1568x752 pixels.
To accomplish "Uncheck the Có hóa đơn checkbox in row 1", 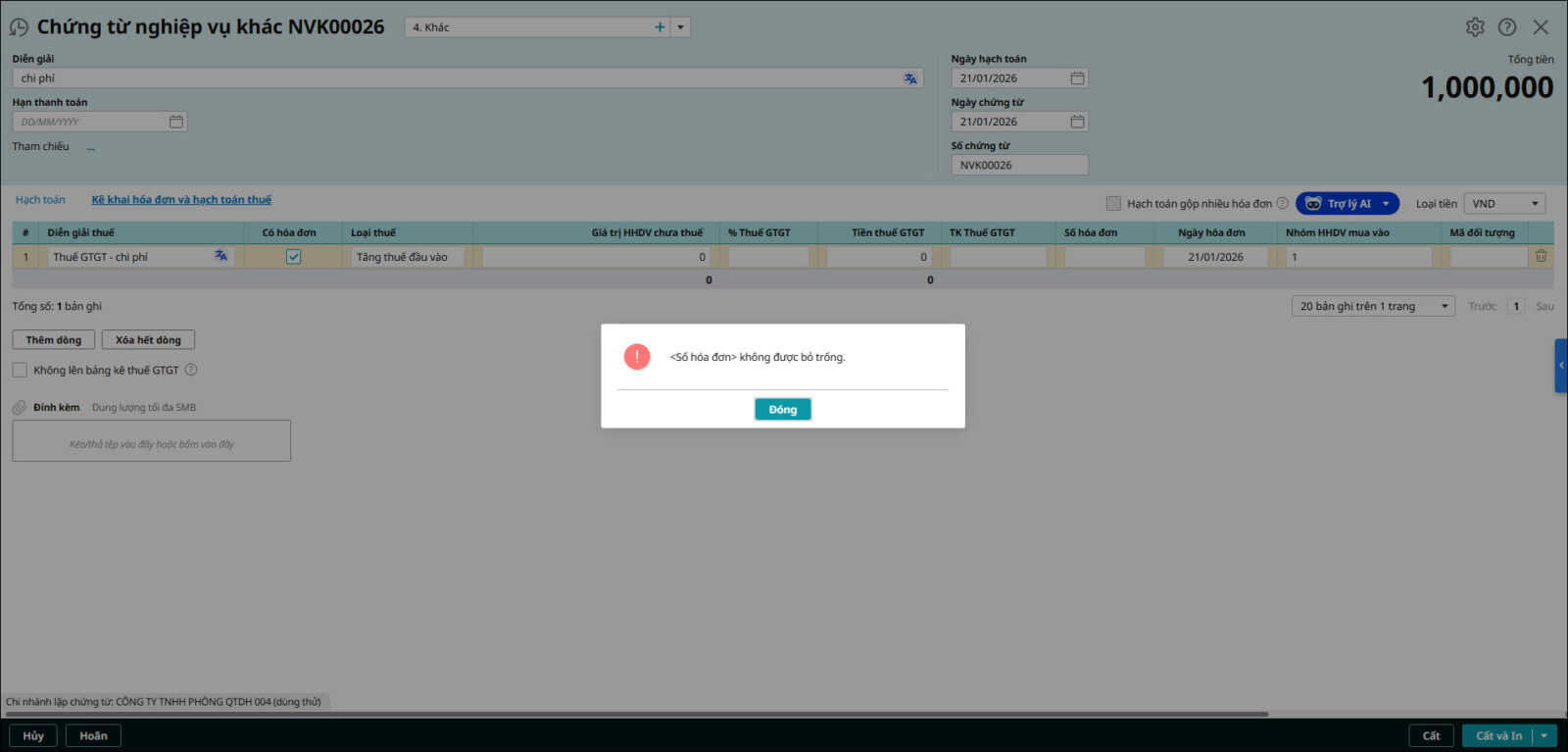I will click(x=293, y=257).
